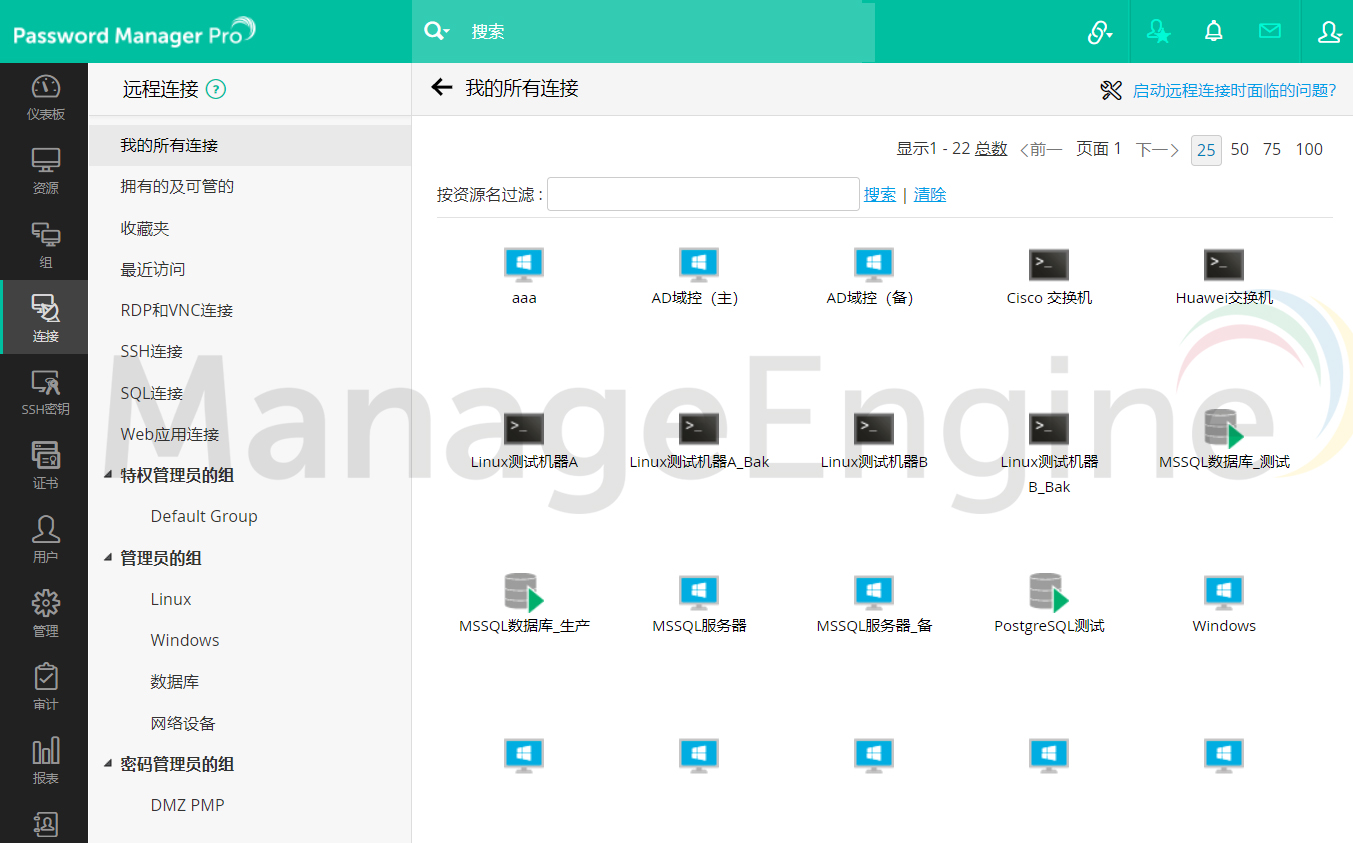Open 启动远程连接时面临的问题? help link
Image resolution: width=1353 pixels, height=843 pixels.
(x=1234, y=90)
